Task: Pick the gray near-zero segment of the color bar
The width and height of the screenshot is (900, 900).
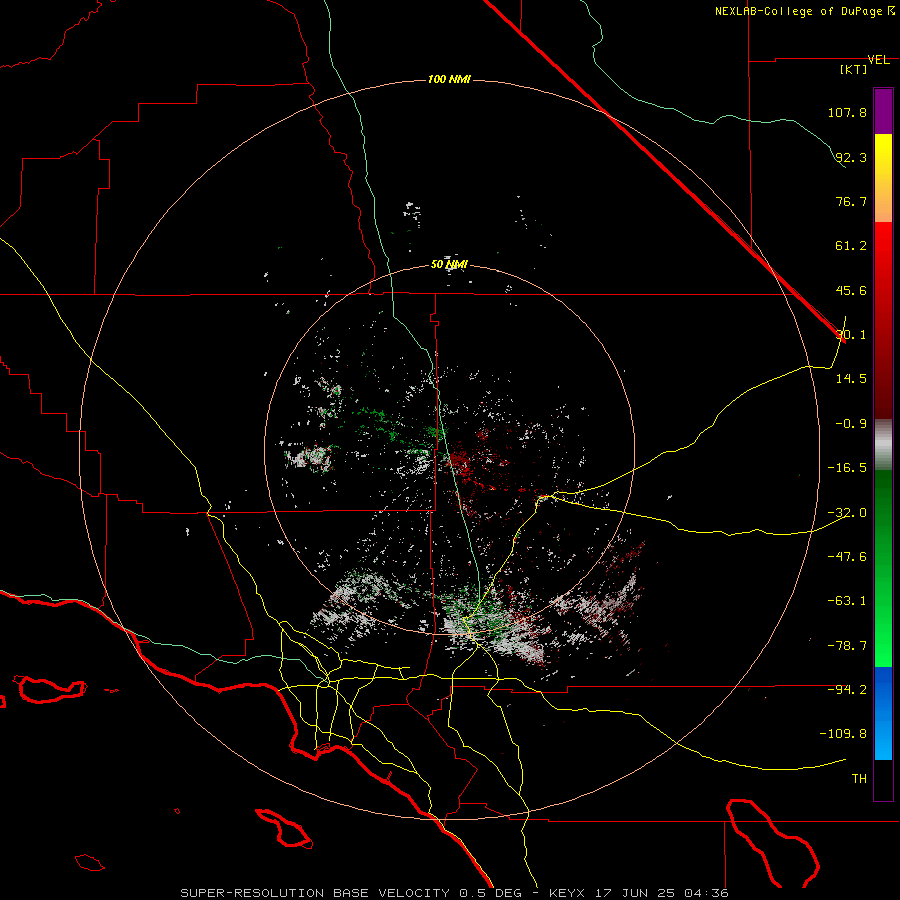Action: [x=883, y=444]
